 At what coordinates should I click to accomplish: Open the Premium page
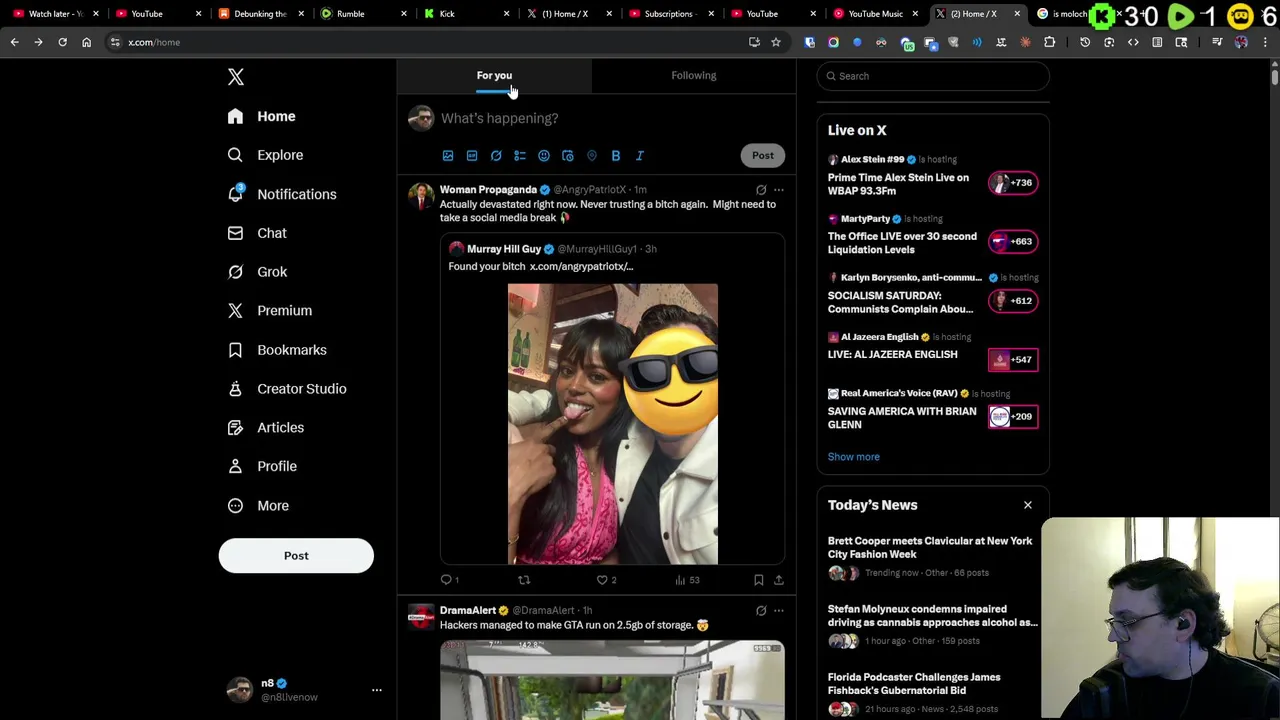(269, 311)
